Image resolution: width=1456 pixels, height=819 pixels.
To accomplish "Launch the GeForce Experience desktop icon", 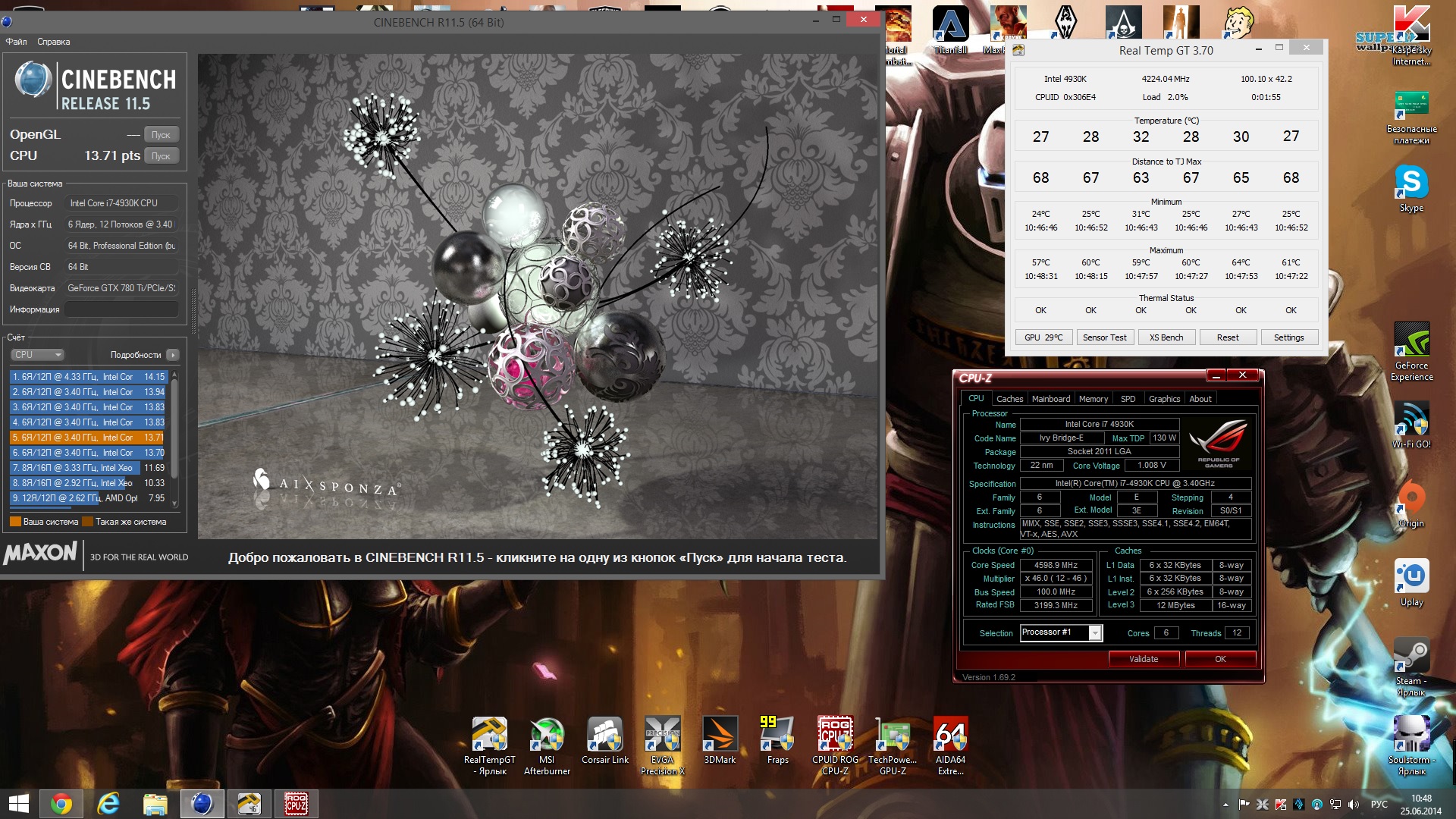I will pos(1411,351).
